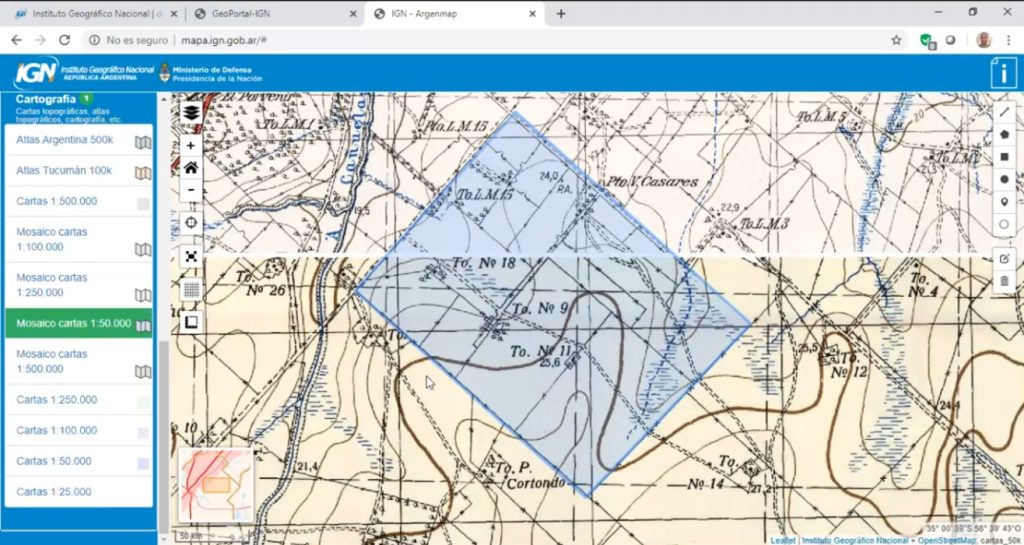Zoom out of the map
The height and width of the screenshot is (545, 1024).
[x=191, y=189]
